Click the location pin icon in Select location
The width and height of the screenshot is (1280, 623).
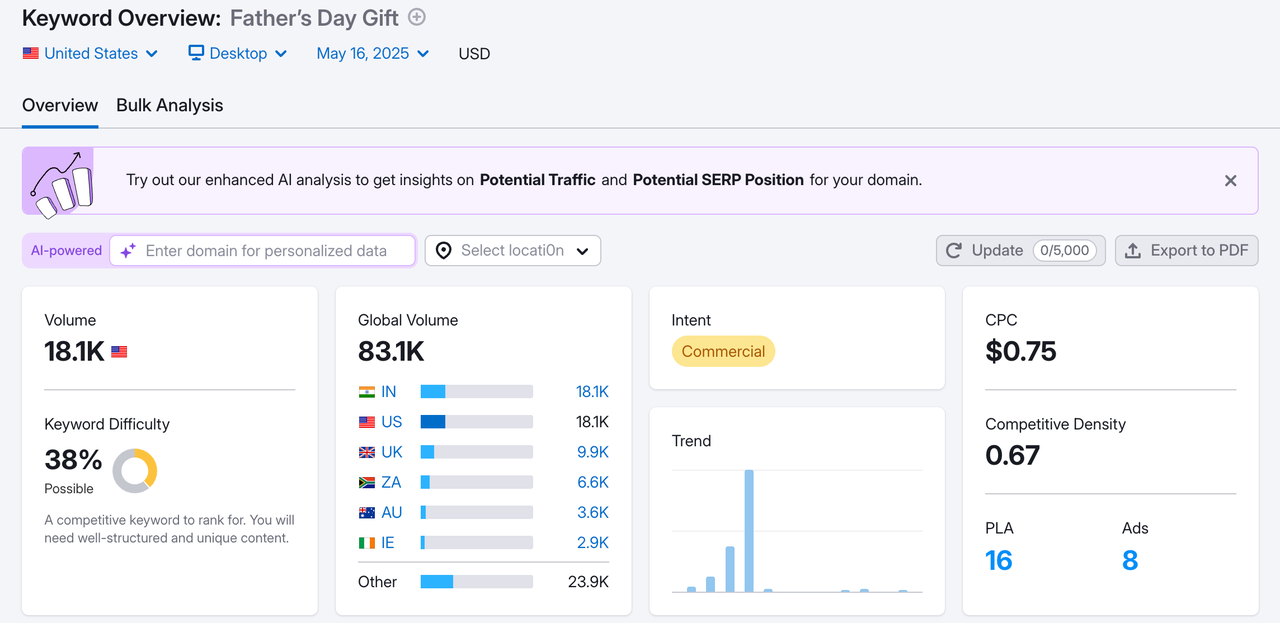[x=443, y=250]
